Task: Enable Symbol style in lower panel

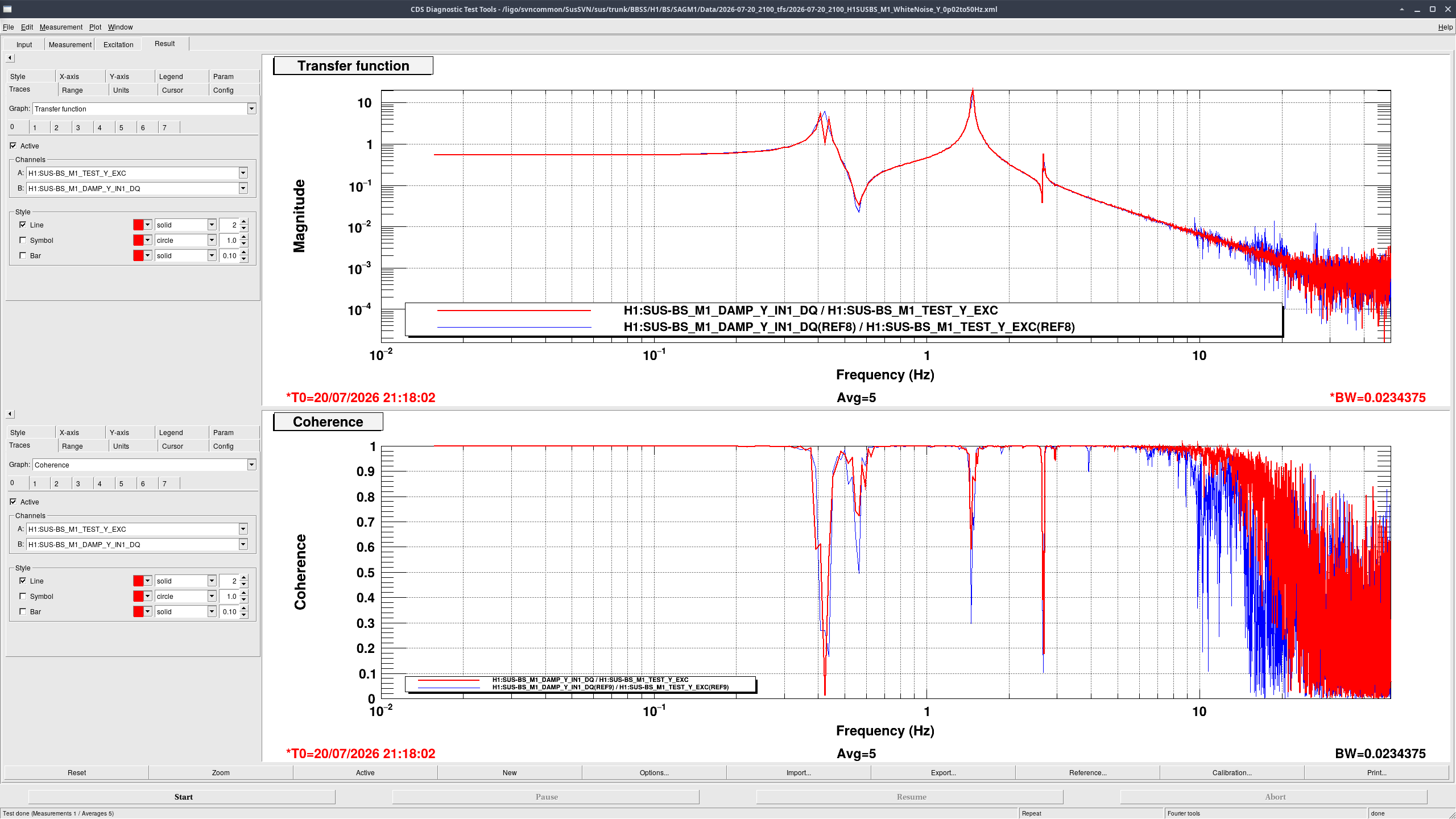Action: 23,596
